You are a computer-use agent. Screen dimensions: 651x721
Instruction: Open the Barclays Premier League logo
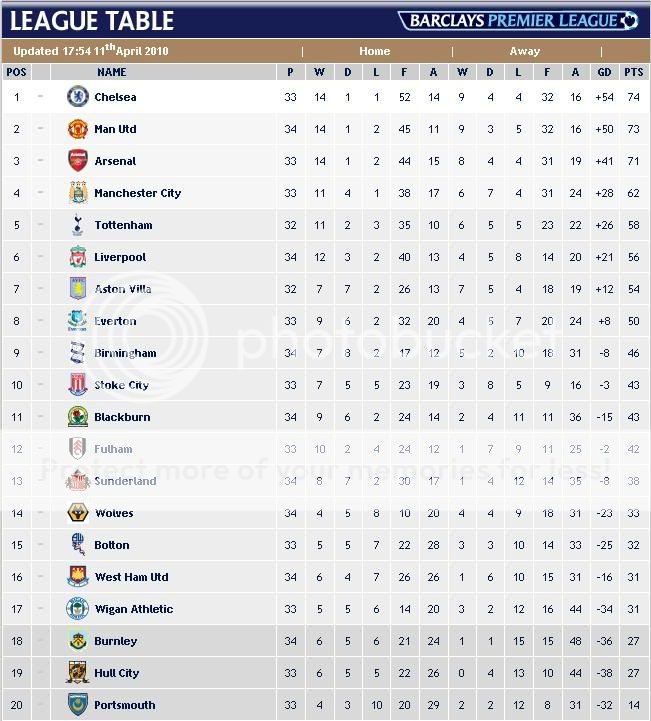click(517, 20)
